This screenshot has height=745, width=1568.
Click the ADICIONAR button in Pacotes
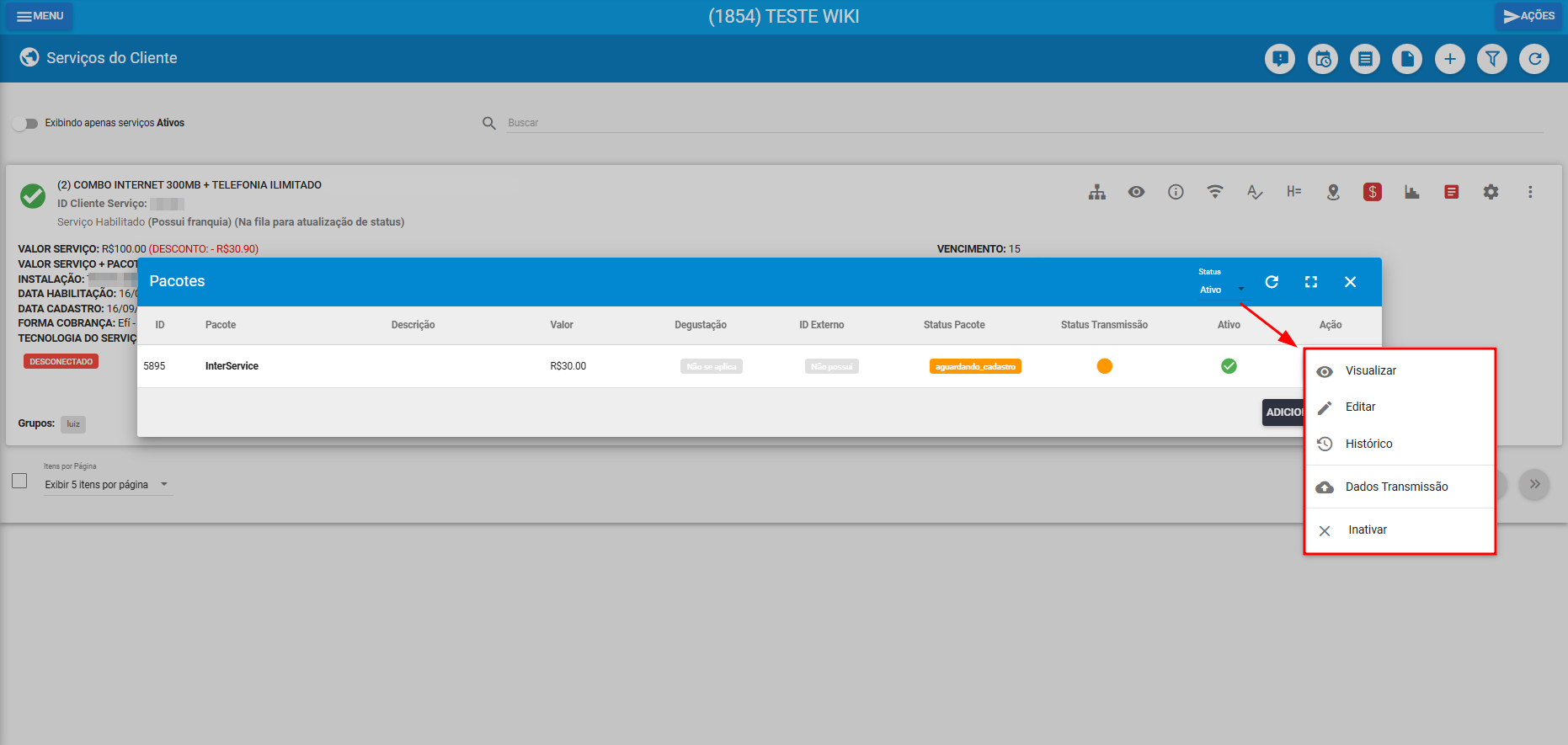pos(1283,412)
